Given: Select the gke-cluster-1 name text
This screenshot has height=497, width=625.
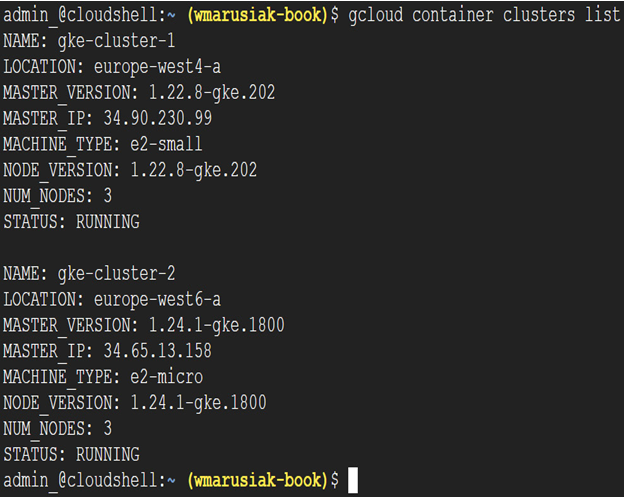Looking at the screenshot, I should [x=116, y=41].
